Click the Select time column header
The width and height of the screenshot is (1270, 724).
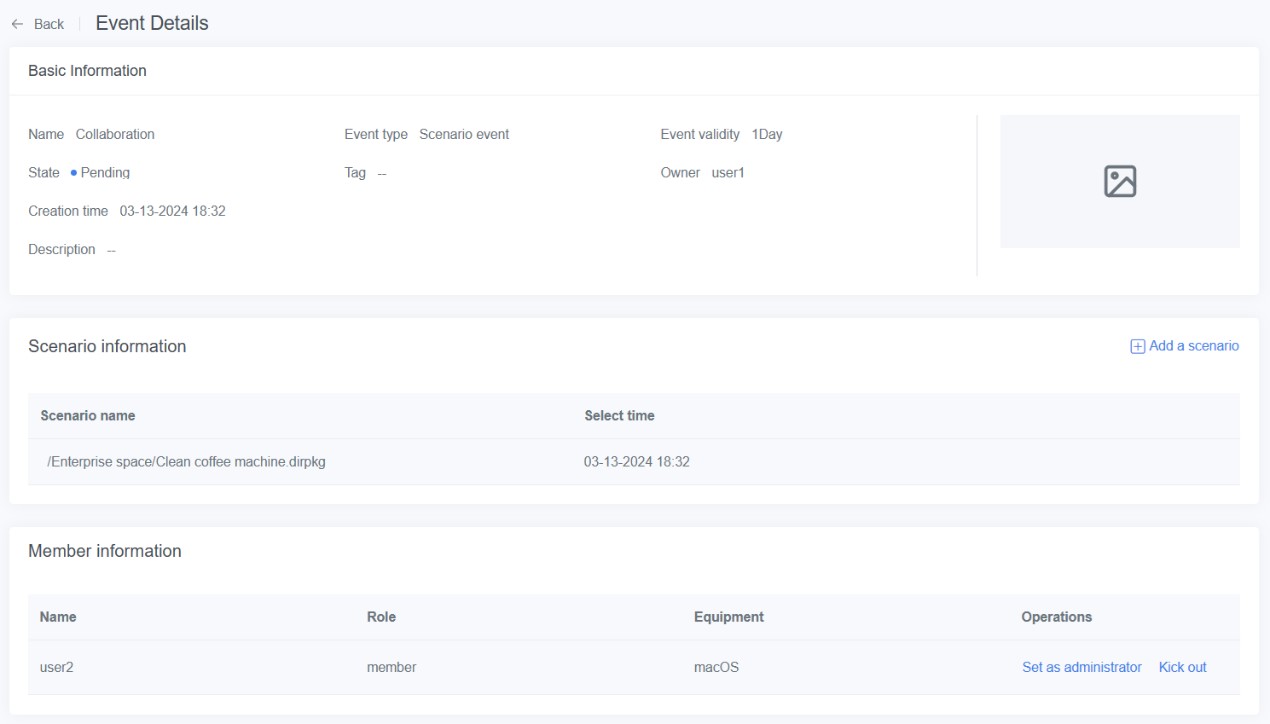coord(619,416)
